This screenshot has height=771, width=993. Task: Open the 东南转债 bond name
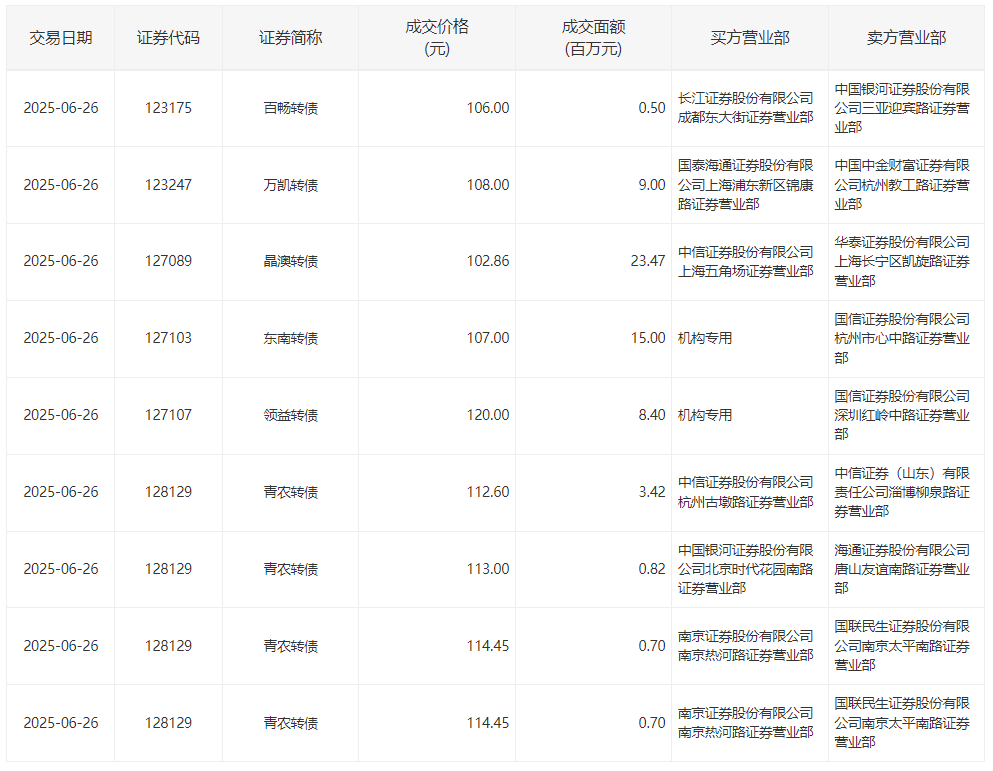pyautogui.click(x=290, y=338)
